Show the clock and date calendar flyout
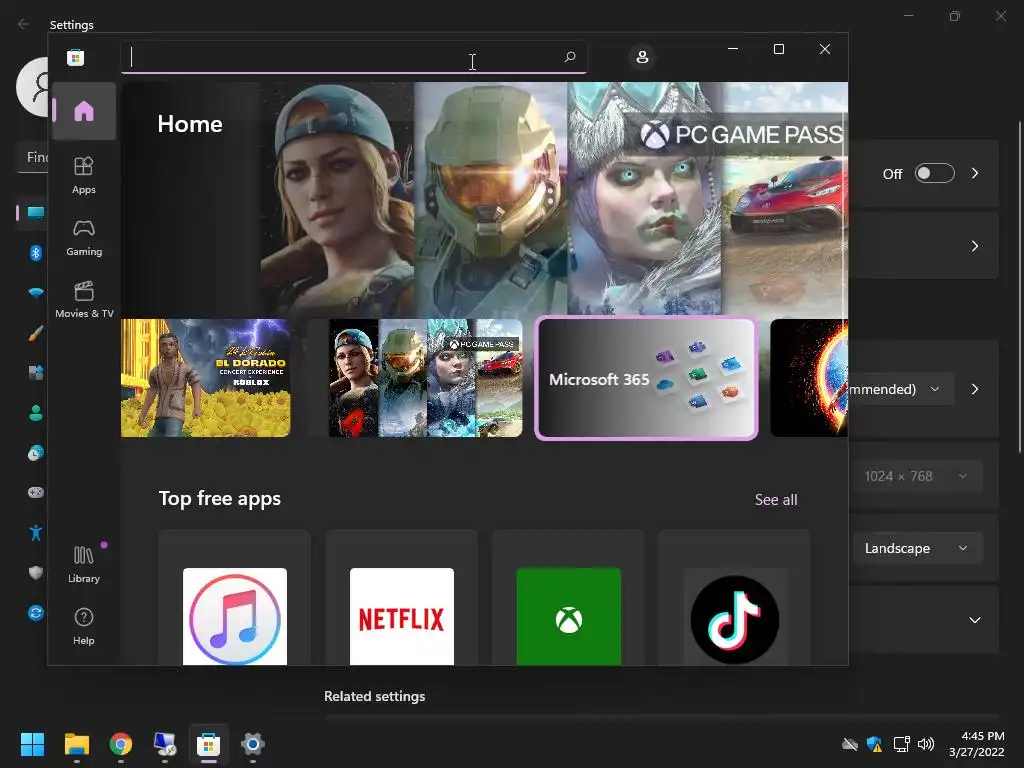This screenshot has width=1024, height=768. 976,744
